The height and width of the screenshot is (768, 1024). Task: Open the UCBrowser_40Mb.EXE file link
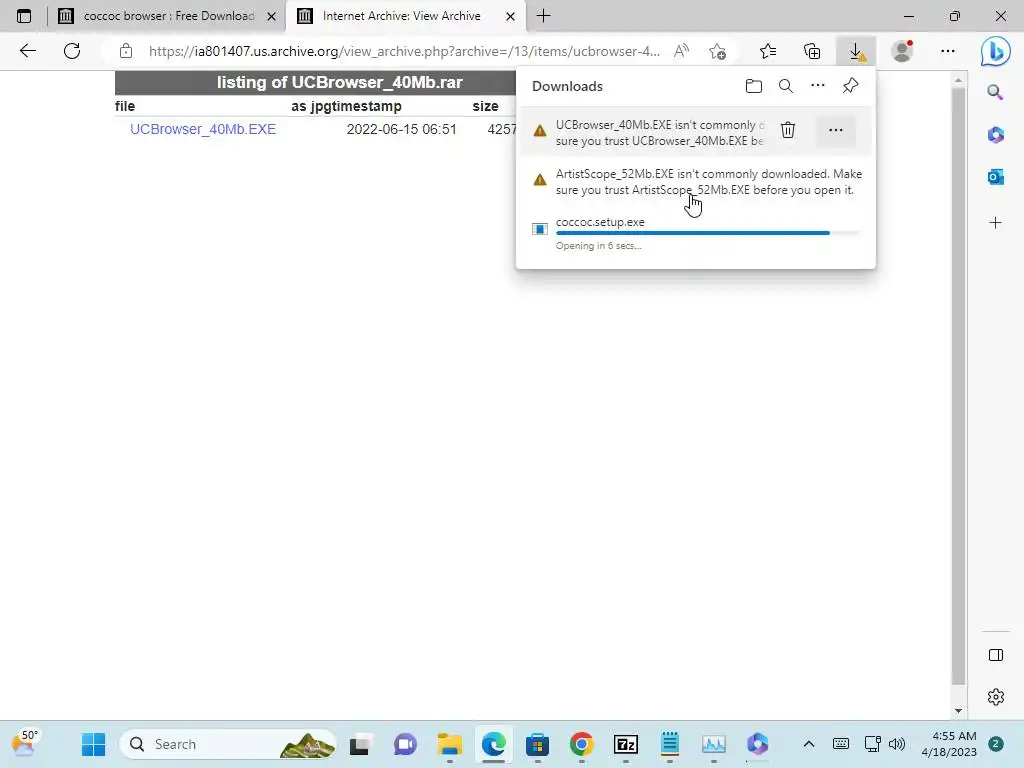203,129
